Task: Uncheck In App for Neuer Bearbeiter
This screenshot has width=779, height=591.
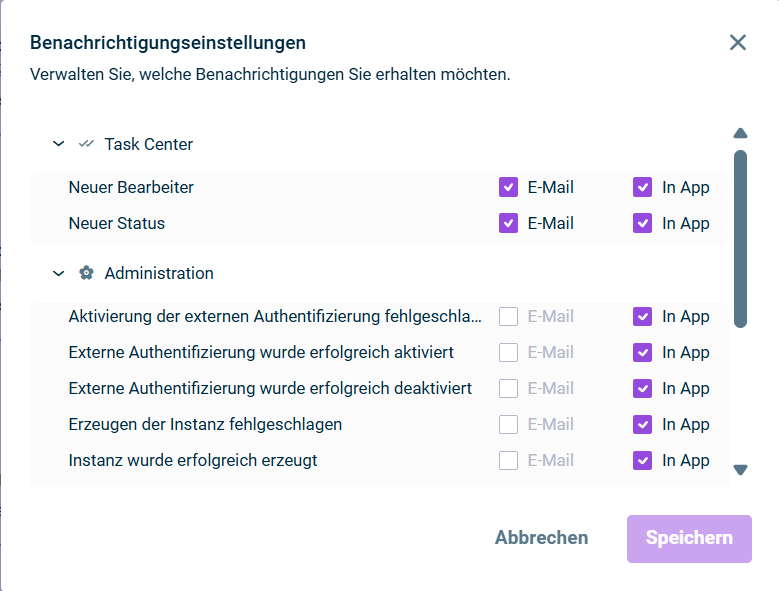Action: (642, 187)
